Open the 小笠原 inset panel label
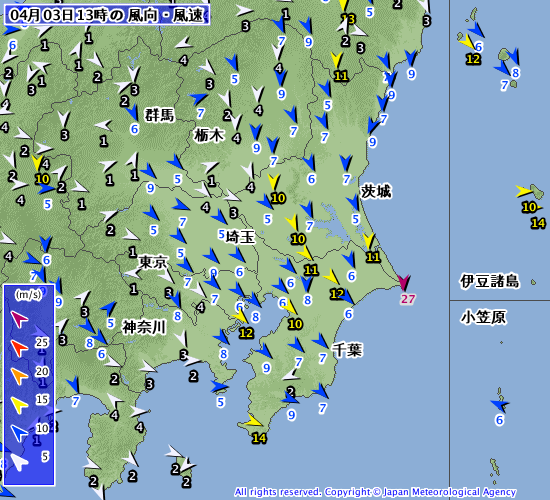Image resolution: width=550 pixels, height=500 pixels. tap(483, 318)
